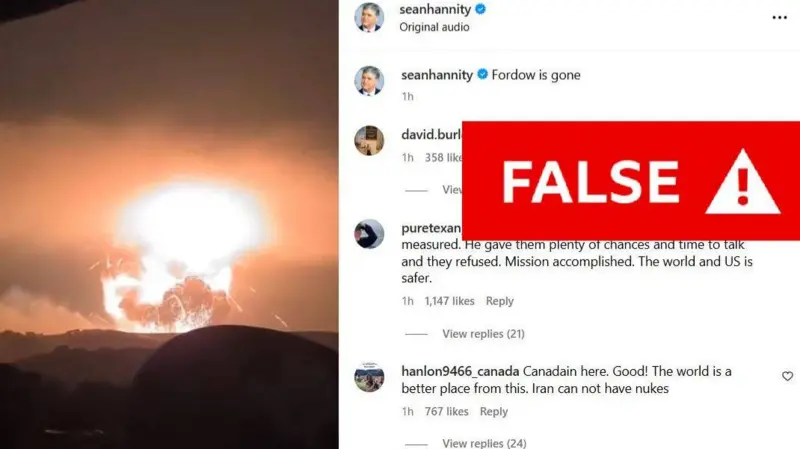Reply to the 1,147 likes comment
Image resolution: width=800 pixels, height=449 pixels.
coord(499,301)
